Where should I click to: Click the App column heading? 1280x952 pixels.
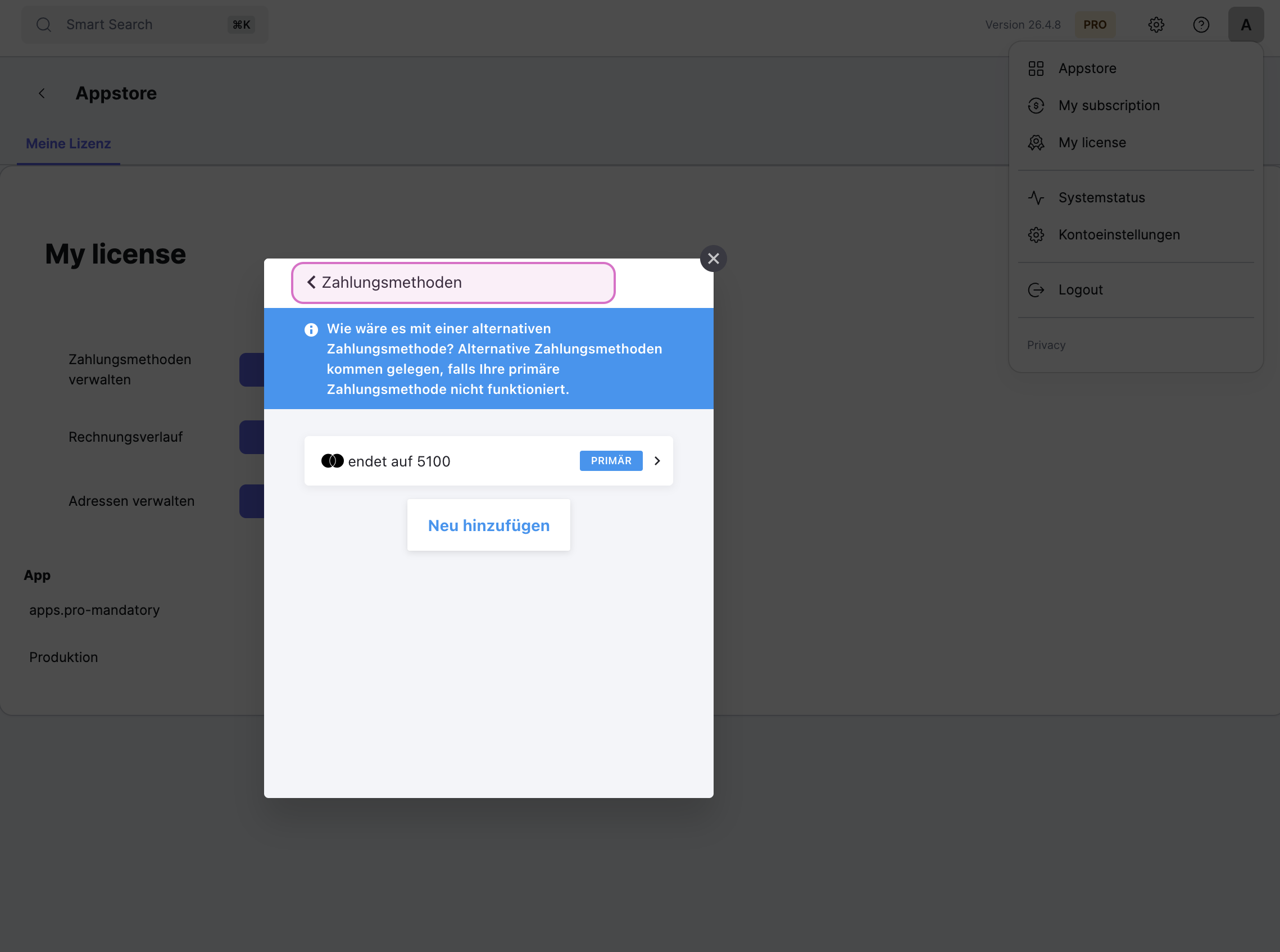tap(37, 575)
